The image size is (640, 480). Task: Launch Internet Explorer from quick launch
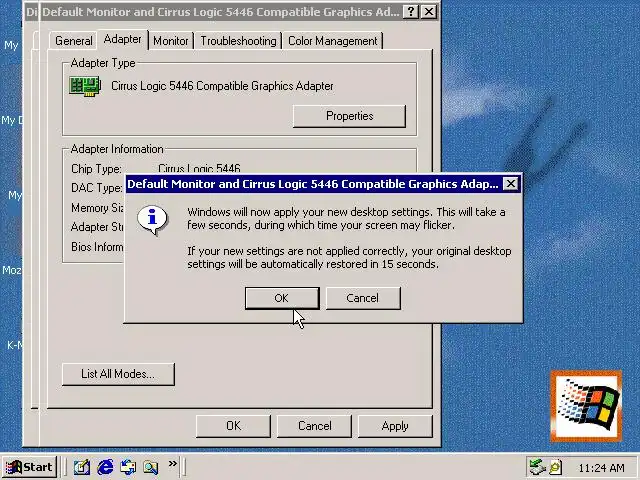pos(105,467)
